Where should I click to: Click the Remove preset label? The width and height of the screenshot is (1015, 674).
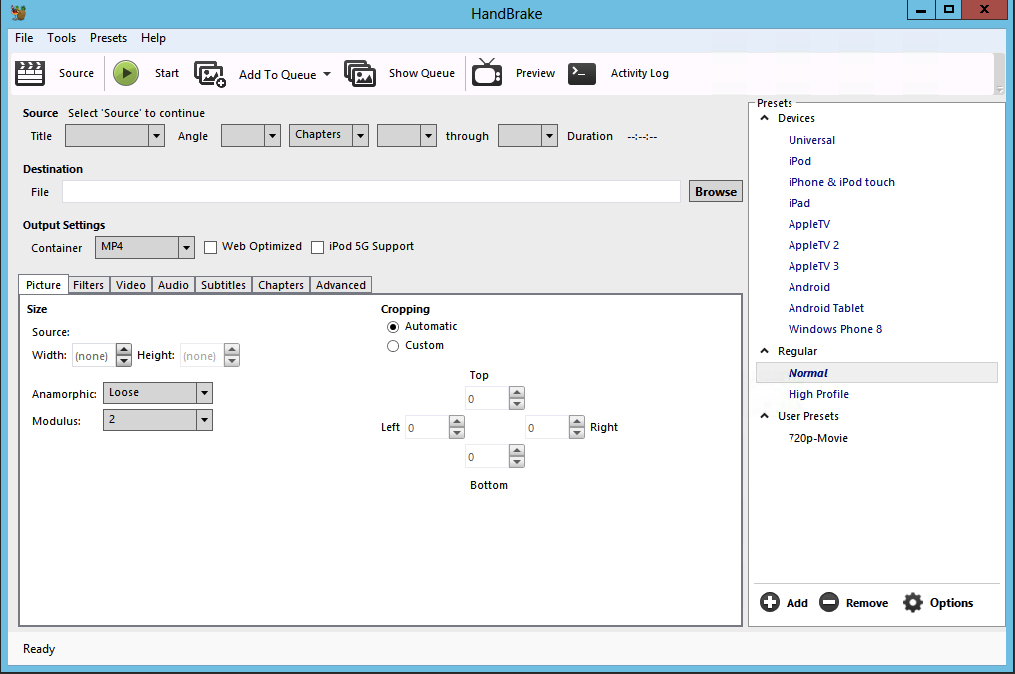pyautogui.click(x=867, y=603)
